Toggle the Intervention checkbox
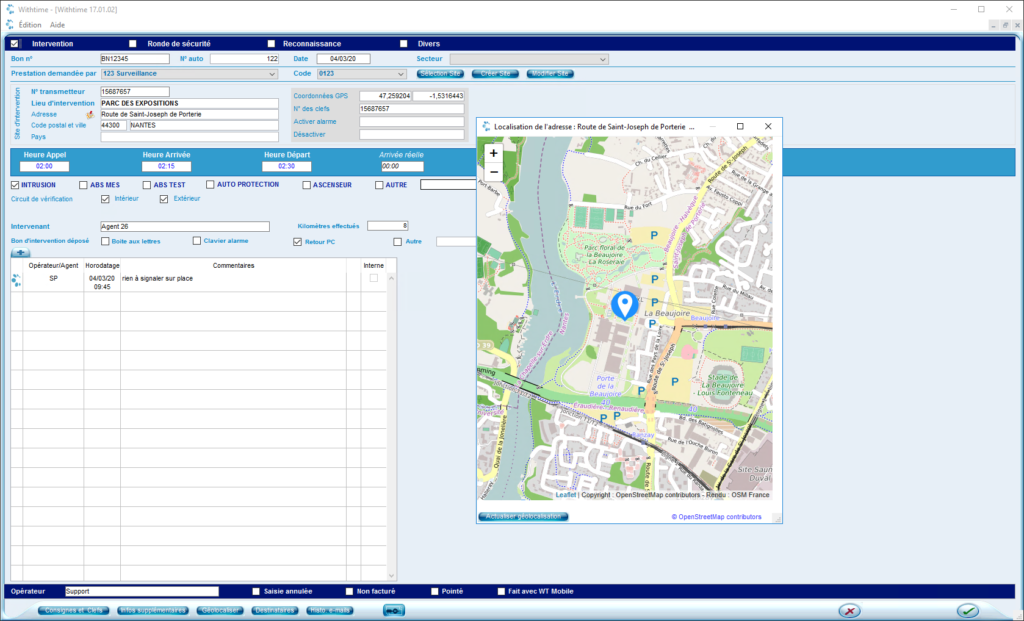 click(14, 44)
